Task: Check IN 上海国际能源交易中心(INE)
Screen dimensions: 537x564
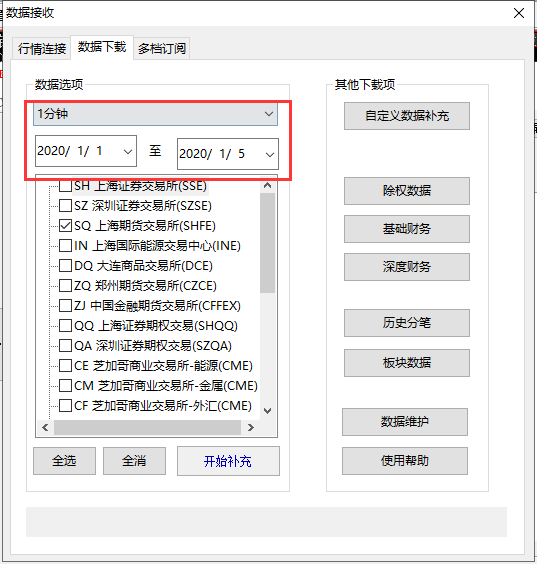Action: [x=65, y=246]
